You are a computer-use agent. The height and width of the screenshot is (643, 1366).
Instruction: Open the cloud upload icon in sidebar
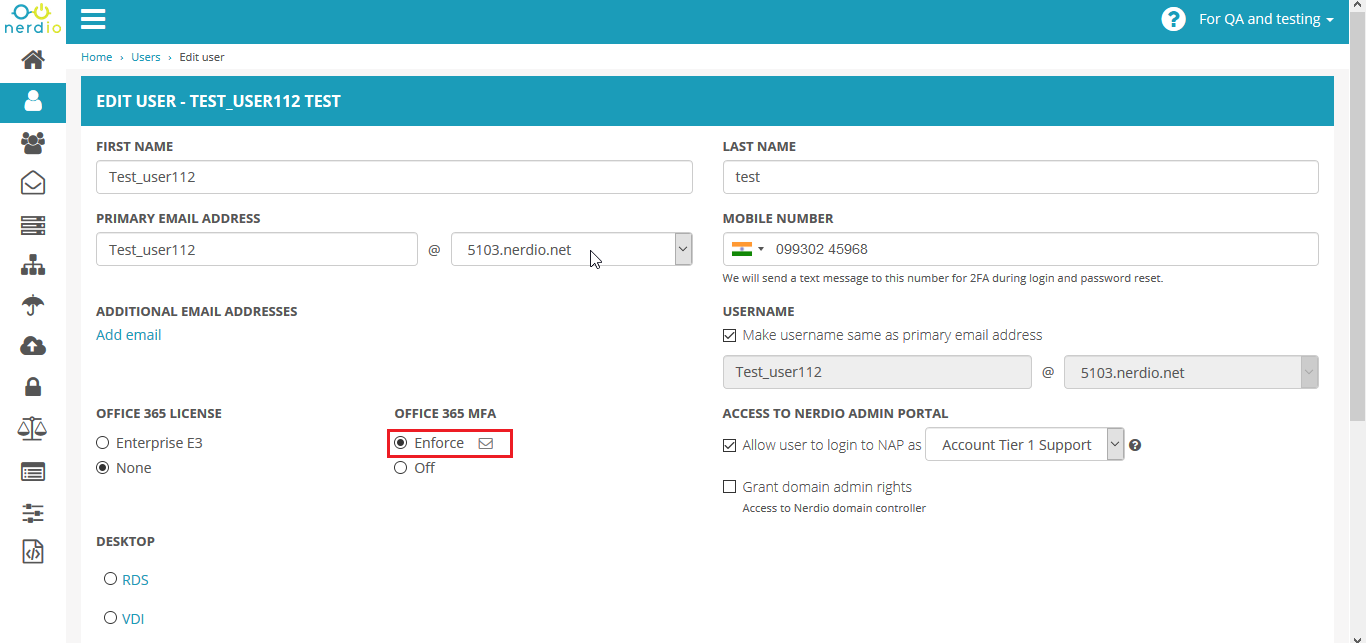tap(33, 346)
